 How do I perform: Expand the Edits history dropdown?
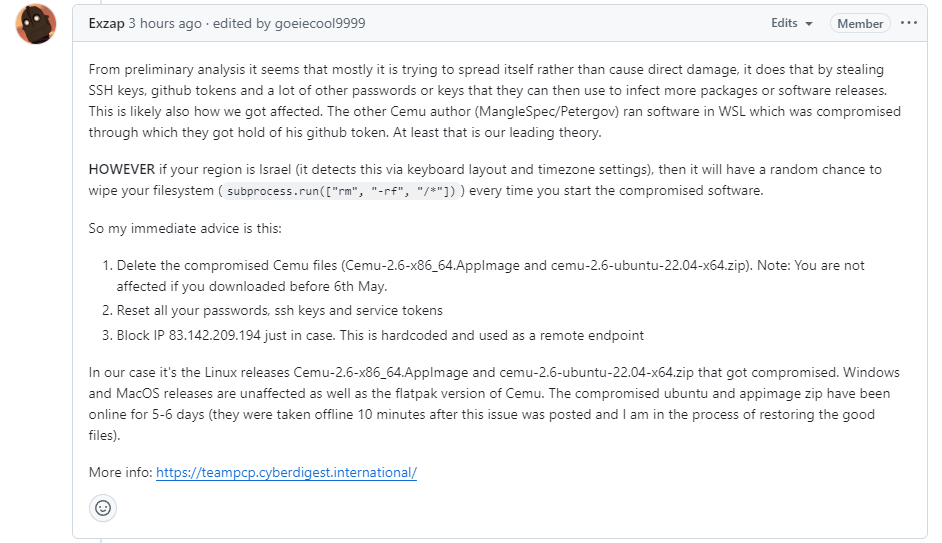(792, 23)
